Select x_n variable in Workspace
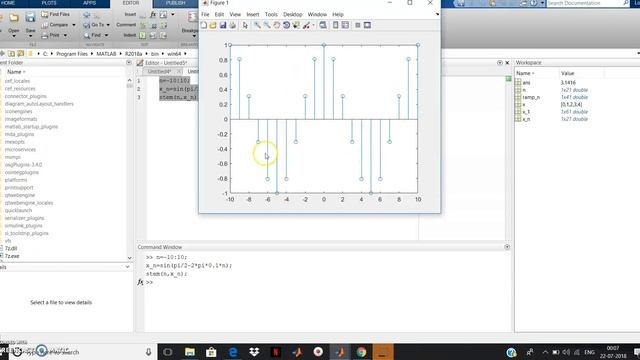 pyautogui.click(x=527, y=119)
